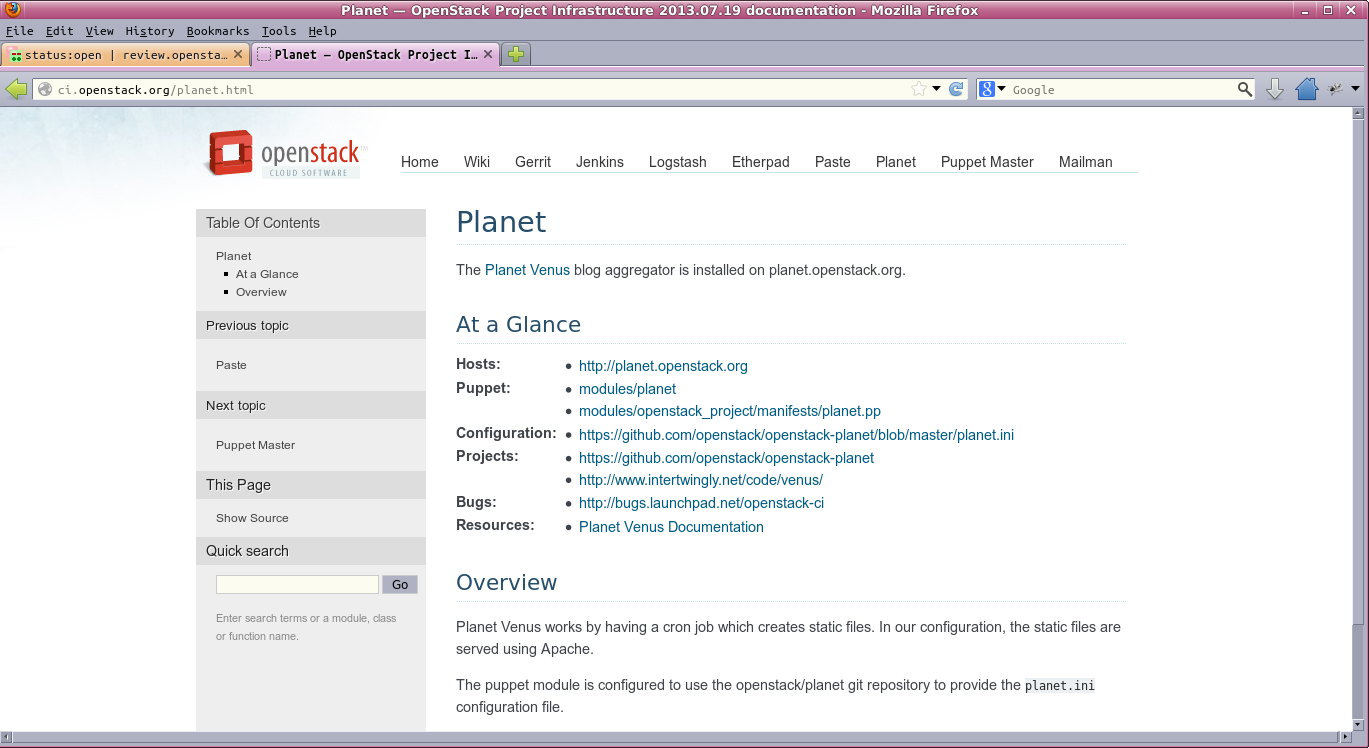
Task: Expand the bookmark star dropdown arrow
Action: [x=937, y=89]
